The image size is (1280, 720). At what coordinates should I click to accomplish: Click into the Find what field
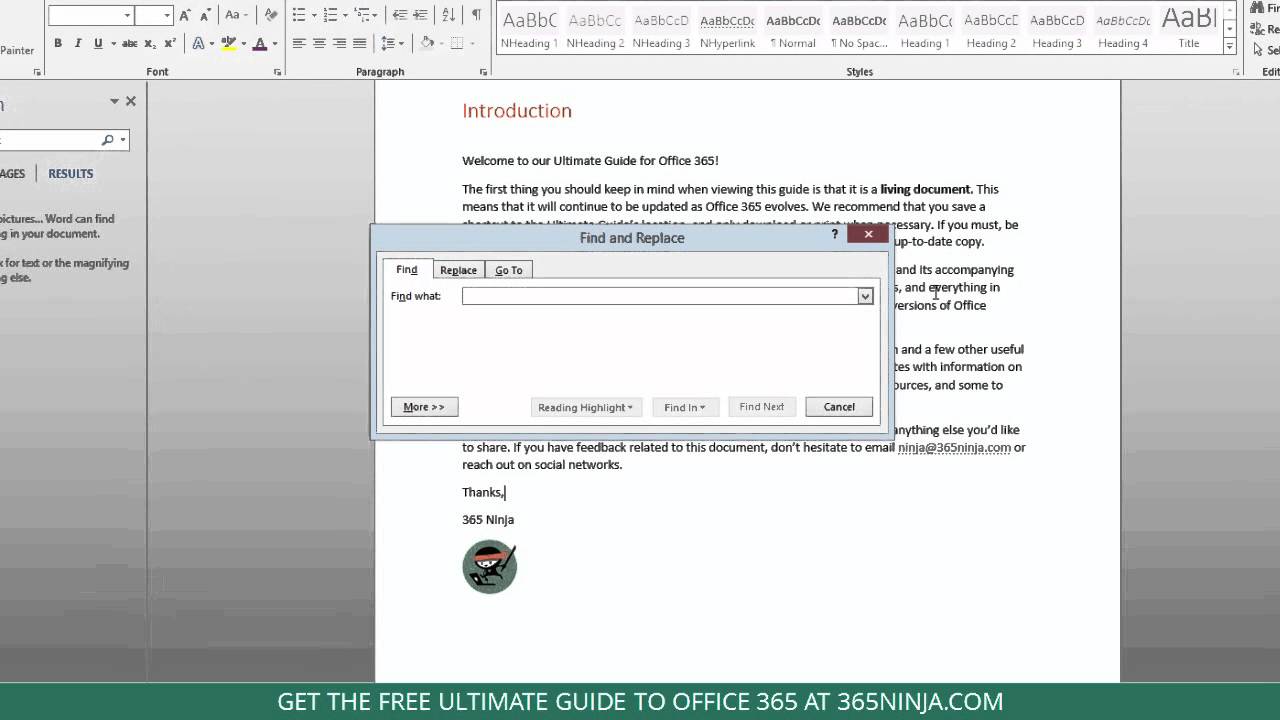[x=660, y=296]
